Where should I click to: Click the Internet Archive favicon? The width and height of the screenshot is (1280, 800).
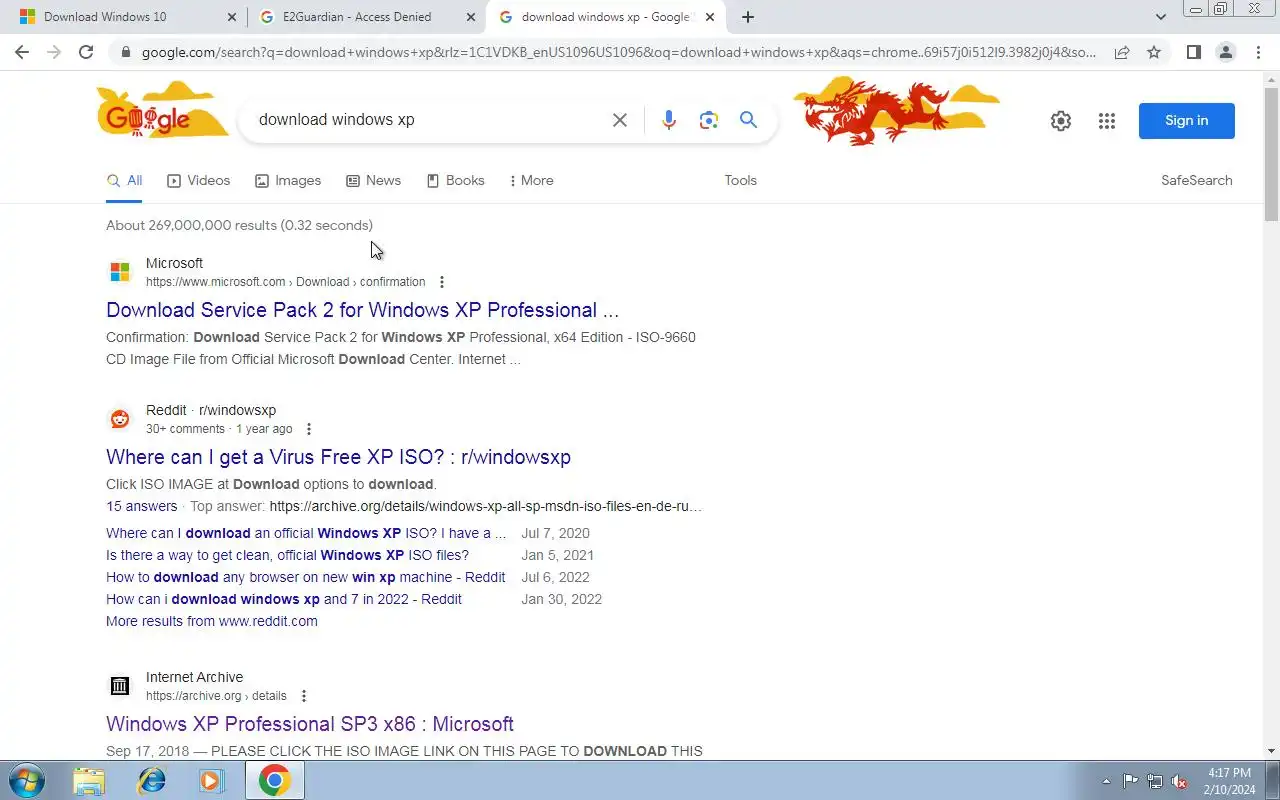point(120,686)
